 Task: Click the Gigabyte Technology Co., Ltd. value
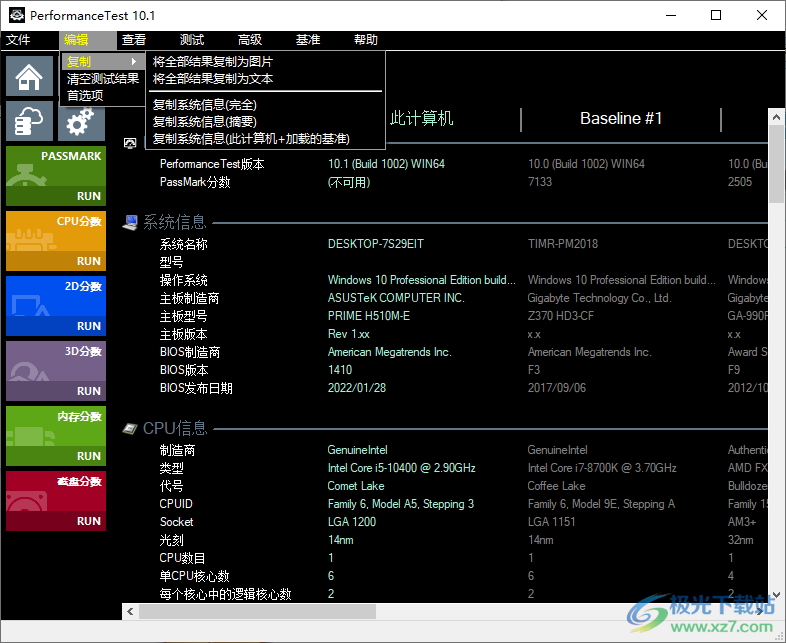pyautogui.click(x=600, y=298)
